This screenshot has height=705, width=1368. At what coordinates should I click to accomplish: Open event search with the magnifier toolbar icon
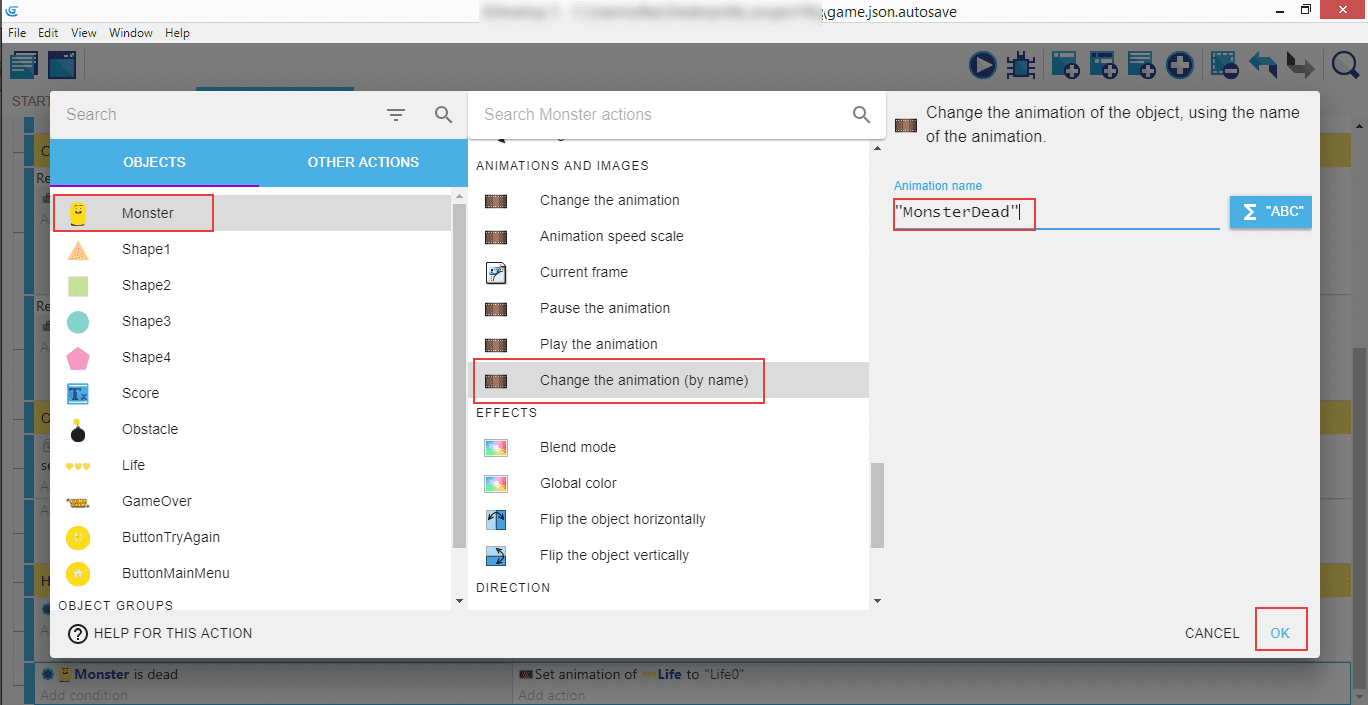click(x=1346, y=66)
